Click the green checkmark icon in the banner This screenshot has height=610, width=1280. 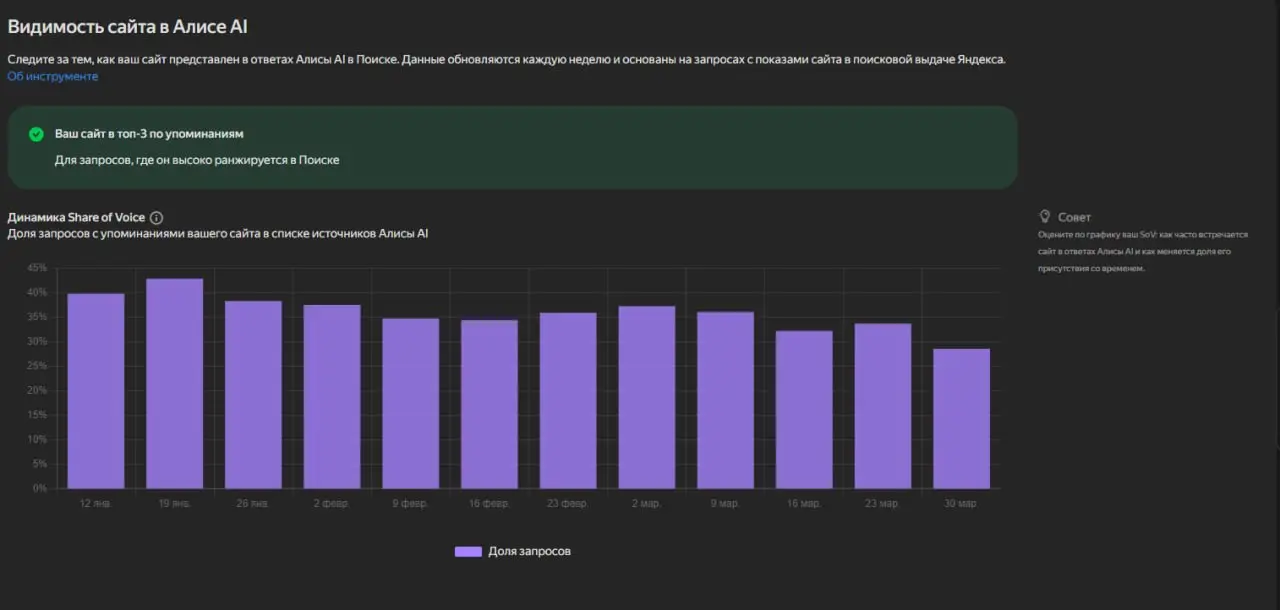click(x=36, y=134)
